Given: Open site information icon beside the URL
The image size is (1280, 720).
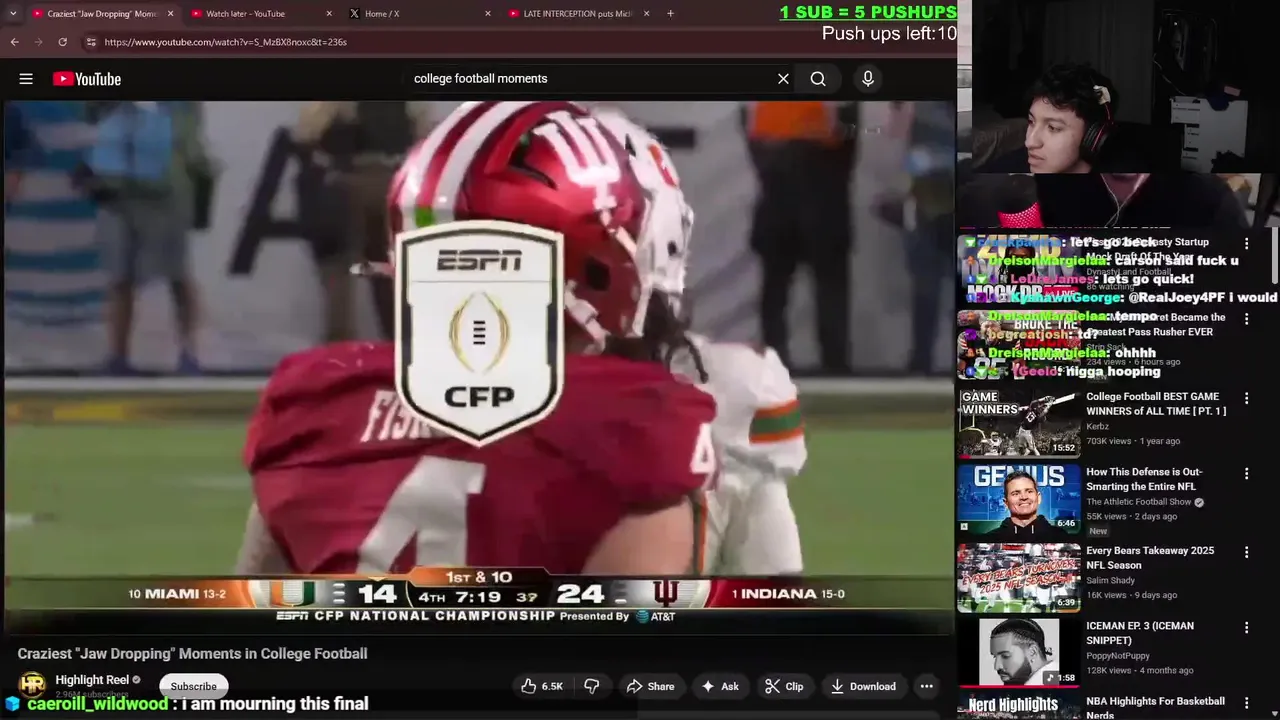Looking at the screenshot, I should pos(90,42).
